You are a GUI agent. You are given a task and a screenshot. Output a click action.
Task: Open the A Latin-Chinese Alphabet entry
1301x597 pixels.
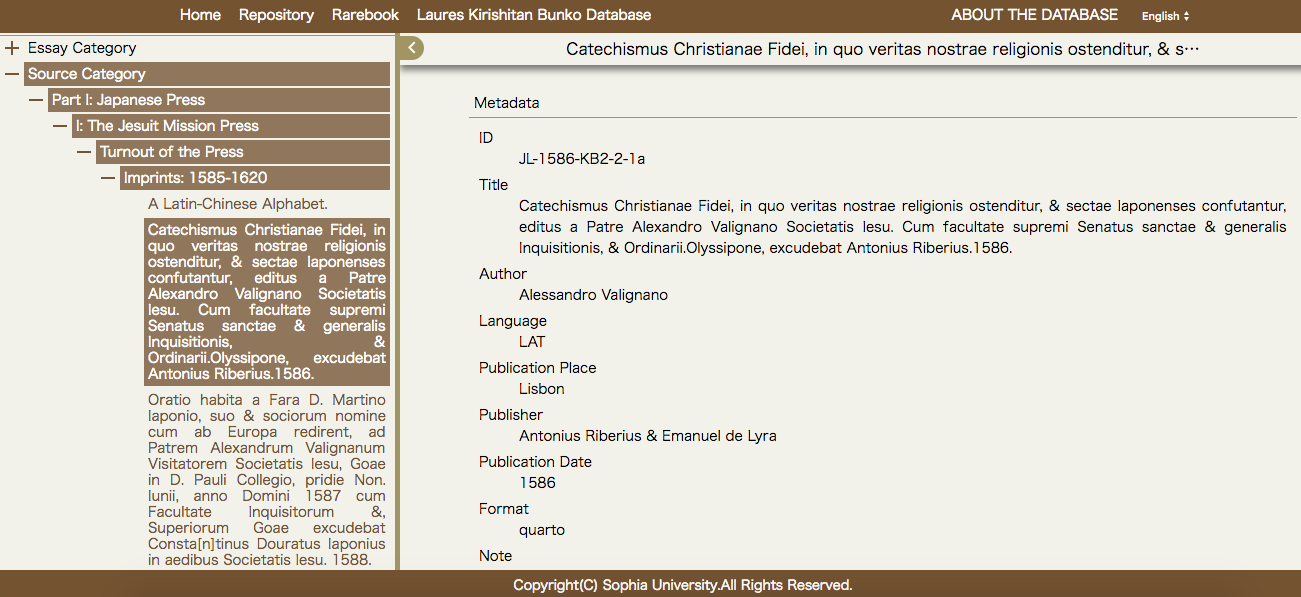[238, 204]
